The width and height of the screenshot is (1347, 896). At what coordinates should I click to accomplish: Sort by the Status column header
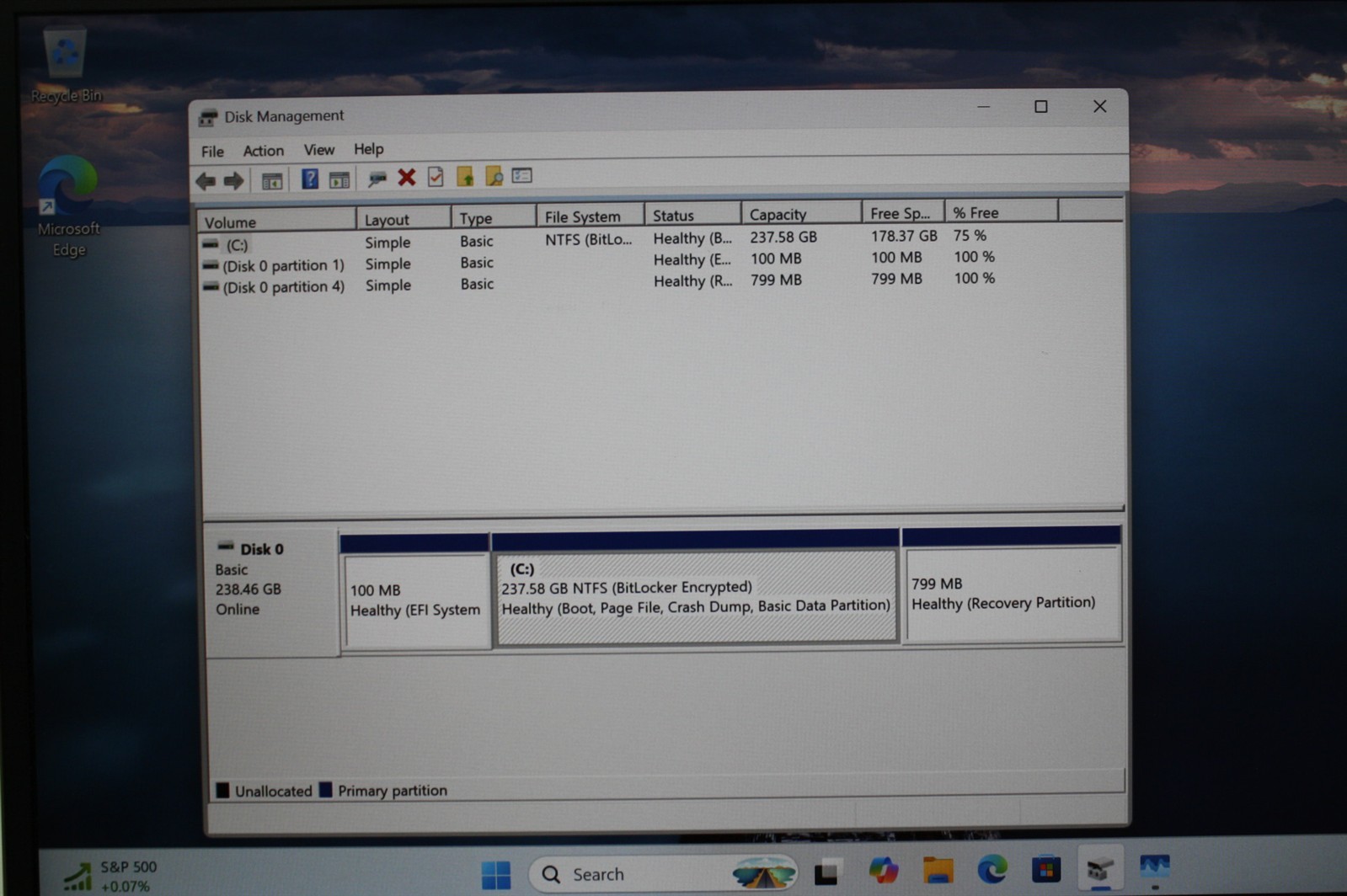(692, 215)
